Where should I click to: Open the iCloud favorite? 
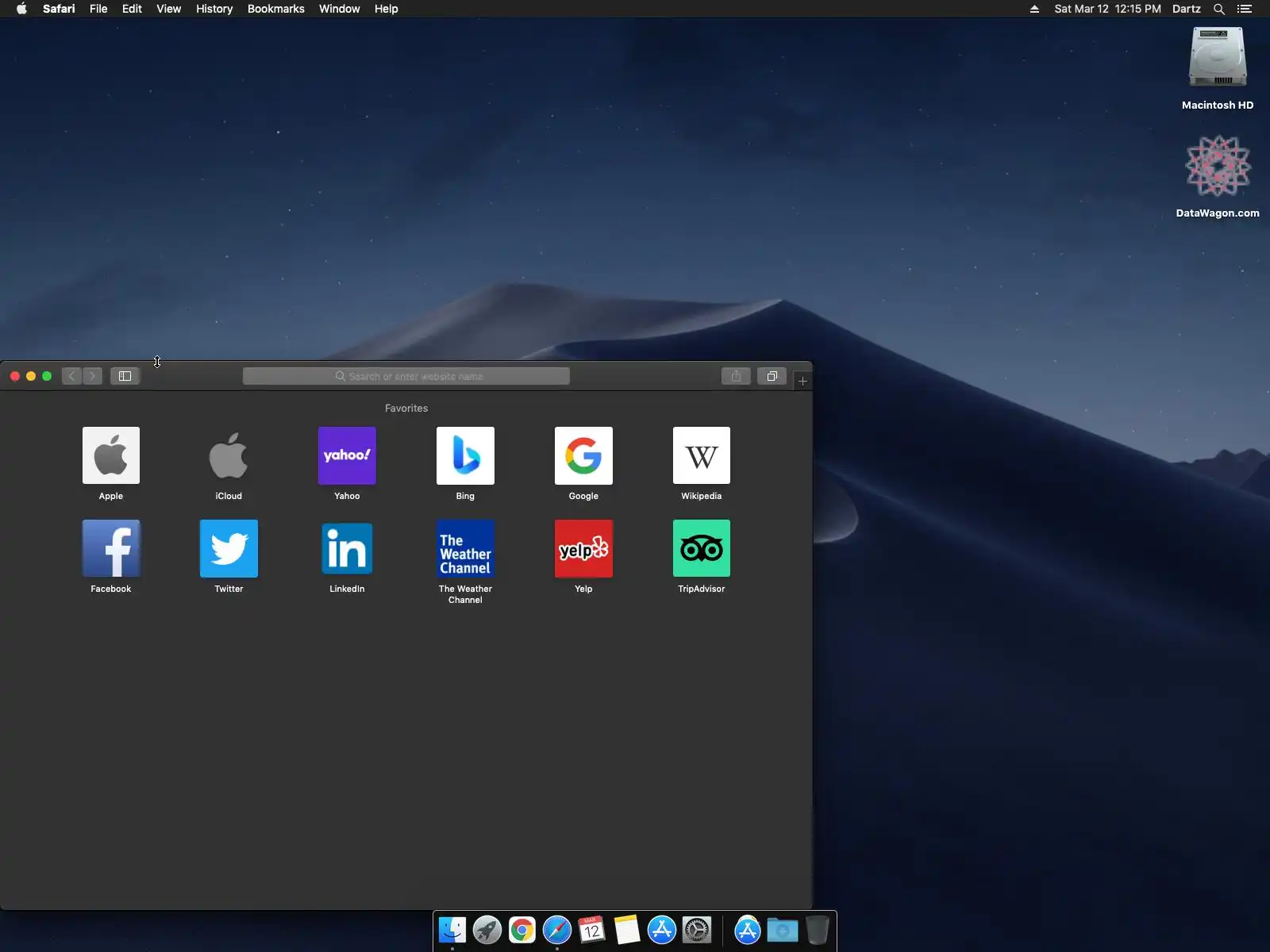pyautogui.click(x=229, y=455)
